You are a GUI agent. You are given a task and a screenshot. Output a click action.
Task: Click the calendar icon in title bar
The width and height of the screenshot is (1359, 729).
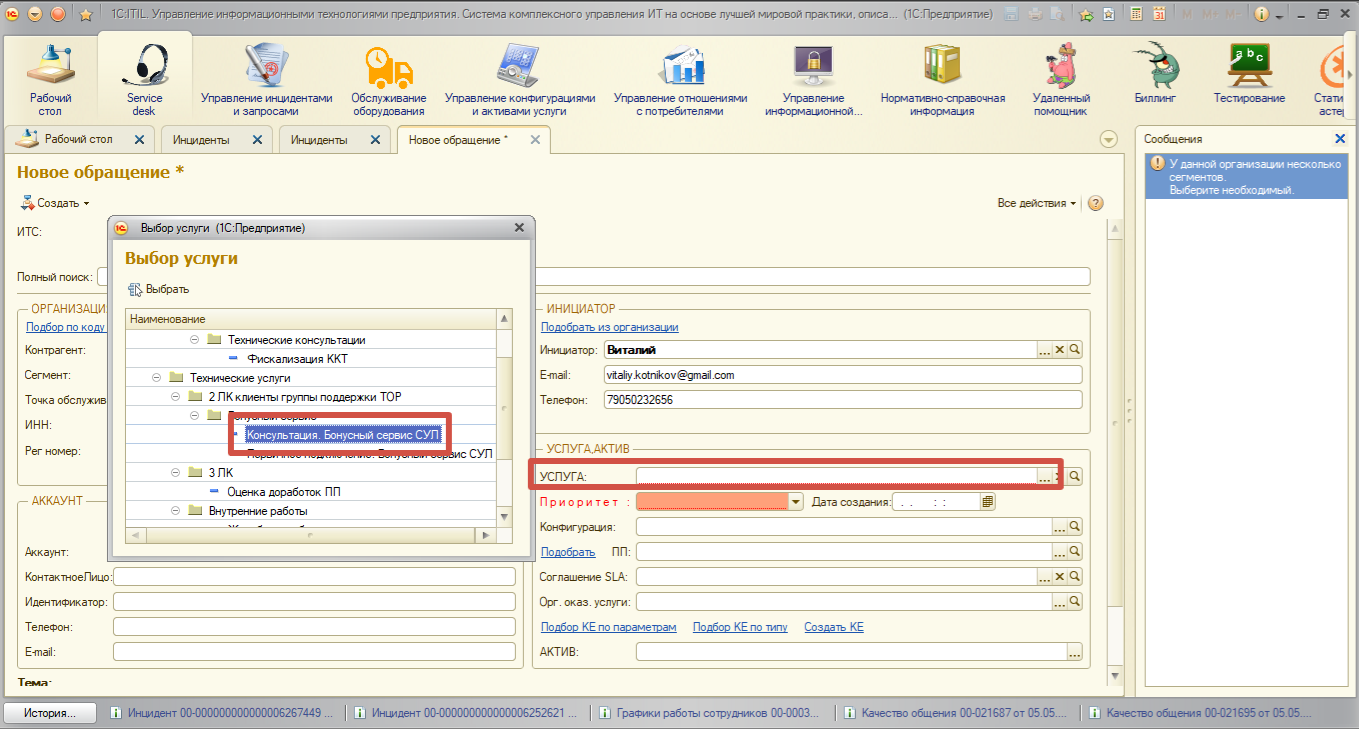point(1159,14)
